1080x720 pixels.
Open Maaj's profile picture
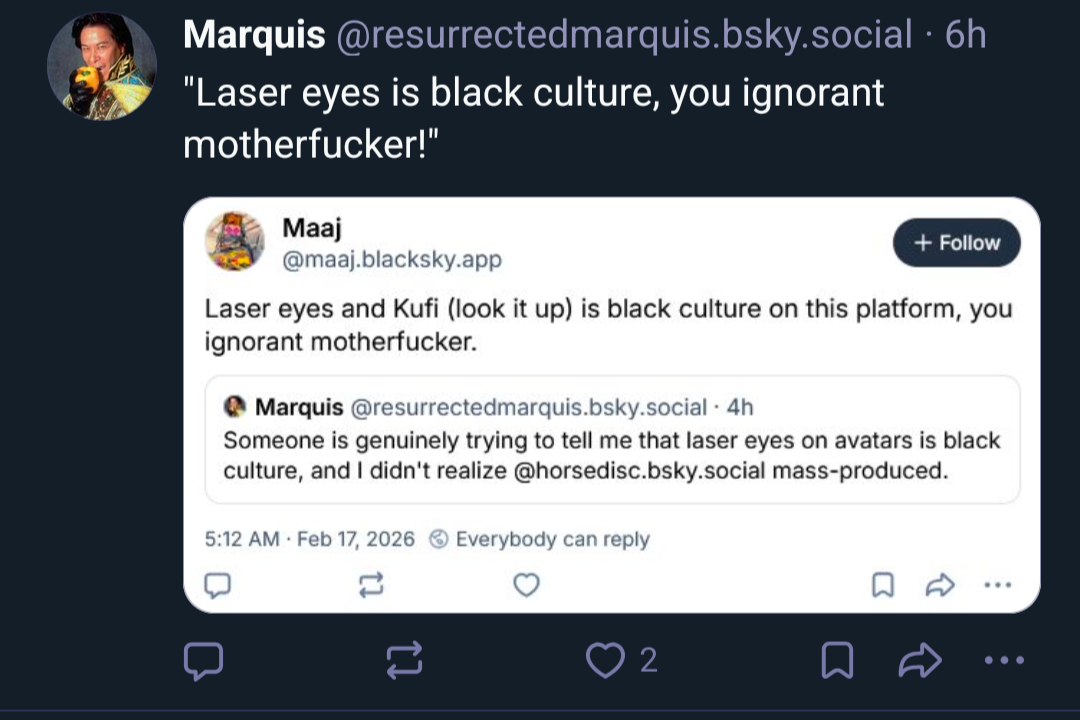click(x=235, y=241)
